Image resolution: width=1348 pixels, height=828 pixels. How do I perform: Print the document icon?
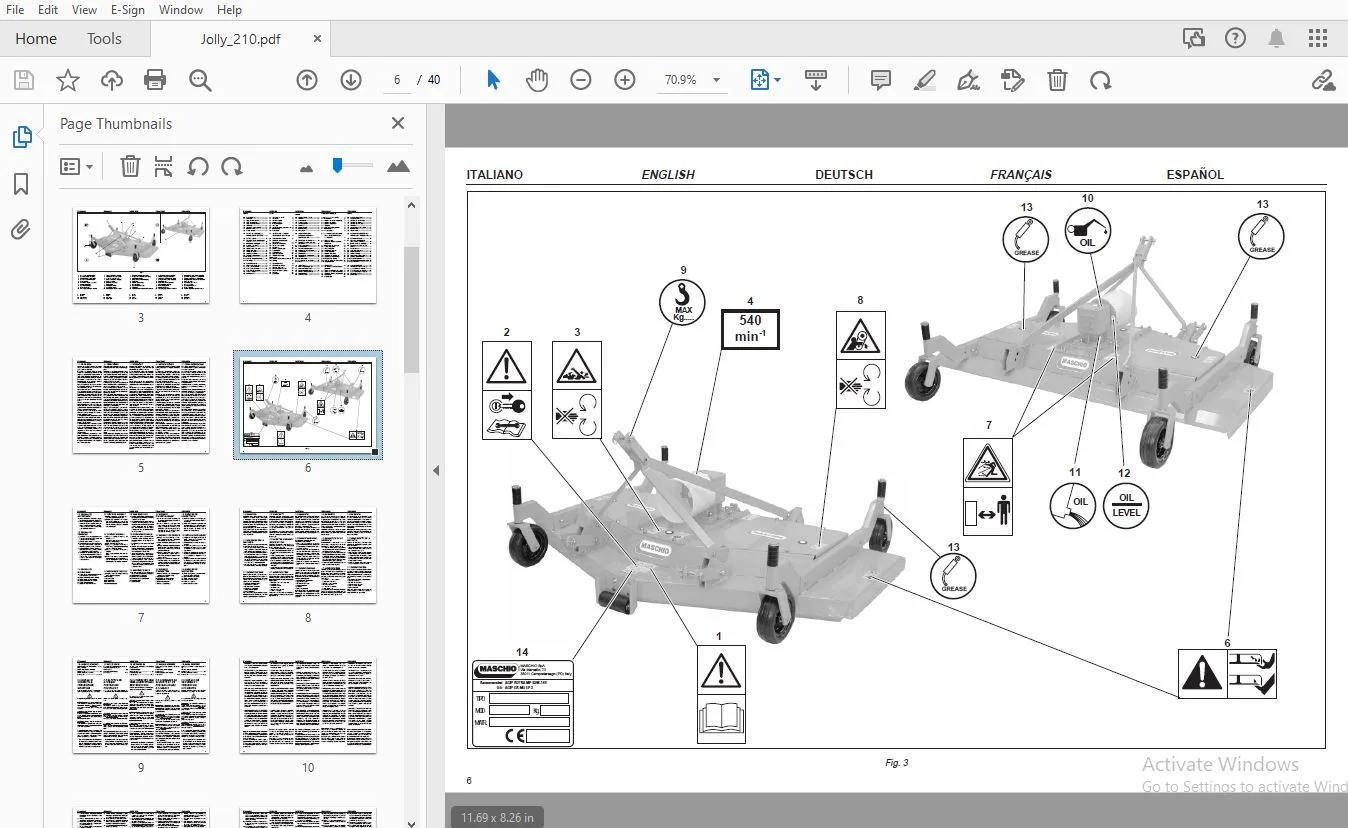[155, 80]
